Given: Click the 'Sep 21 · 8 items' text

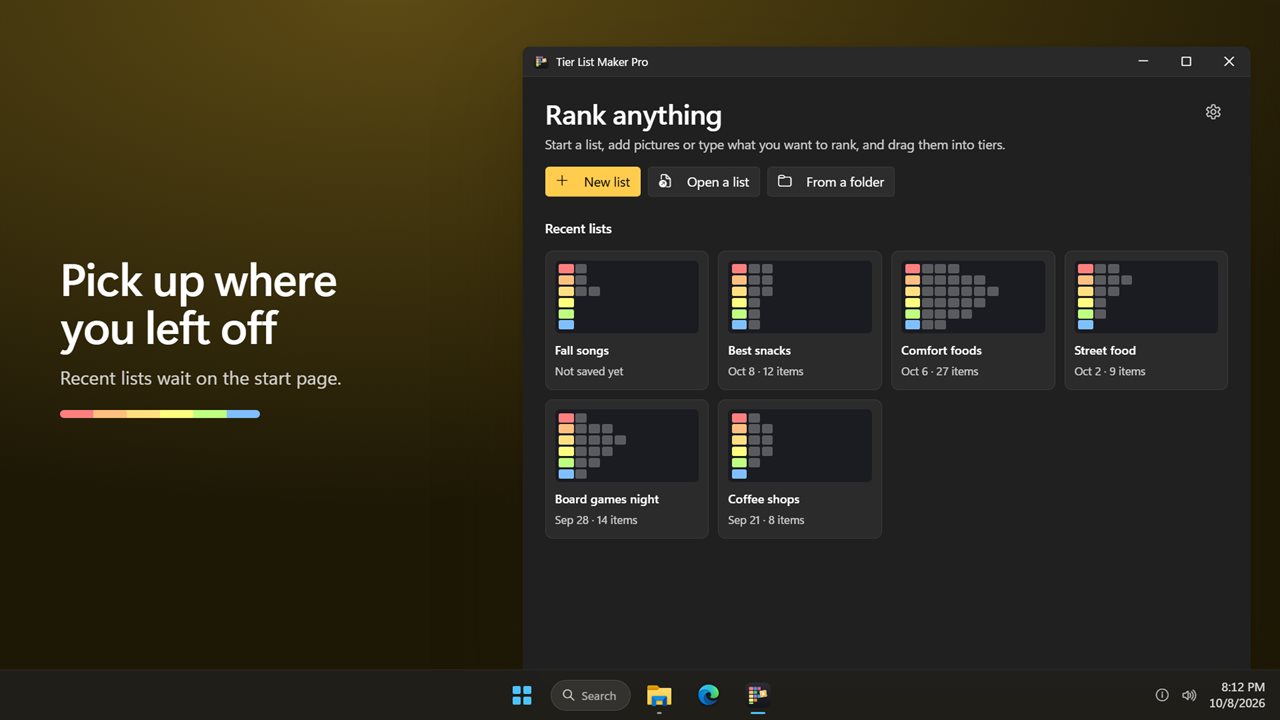Looking at the screenshot, I should [x=766, y=521].
